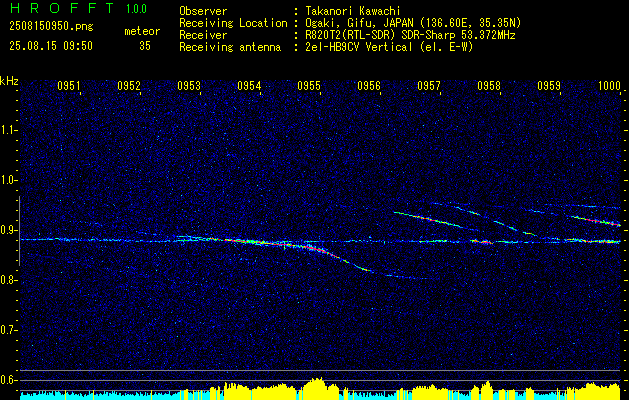
Task: Click the version number 1.0.0
Action: click(x=136, y=8)
